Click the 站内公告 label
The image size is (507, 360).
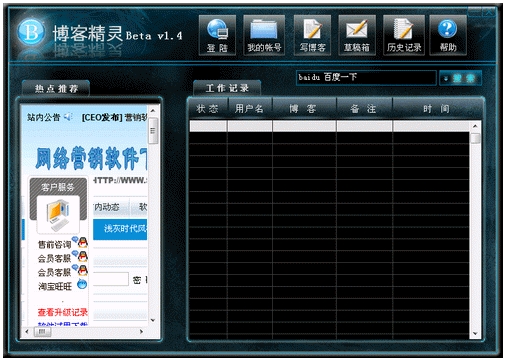coord(43,117)
